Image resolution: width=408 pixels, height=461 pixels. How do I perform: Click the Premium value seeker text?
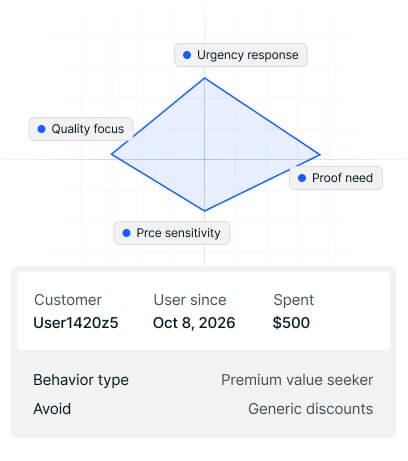click(297, 380)
